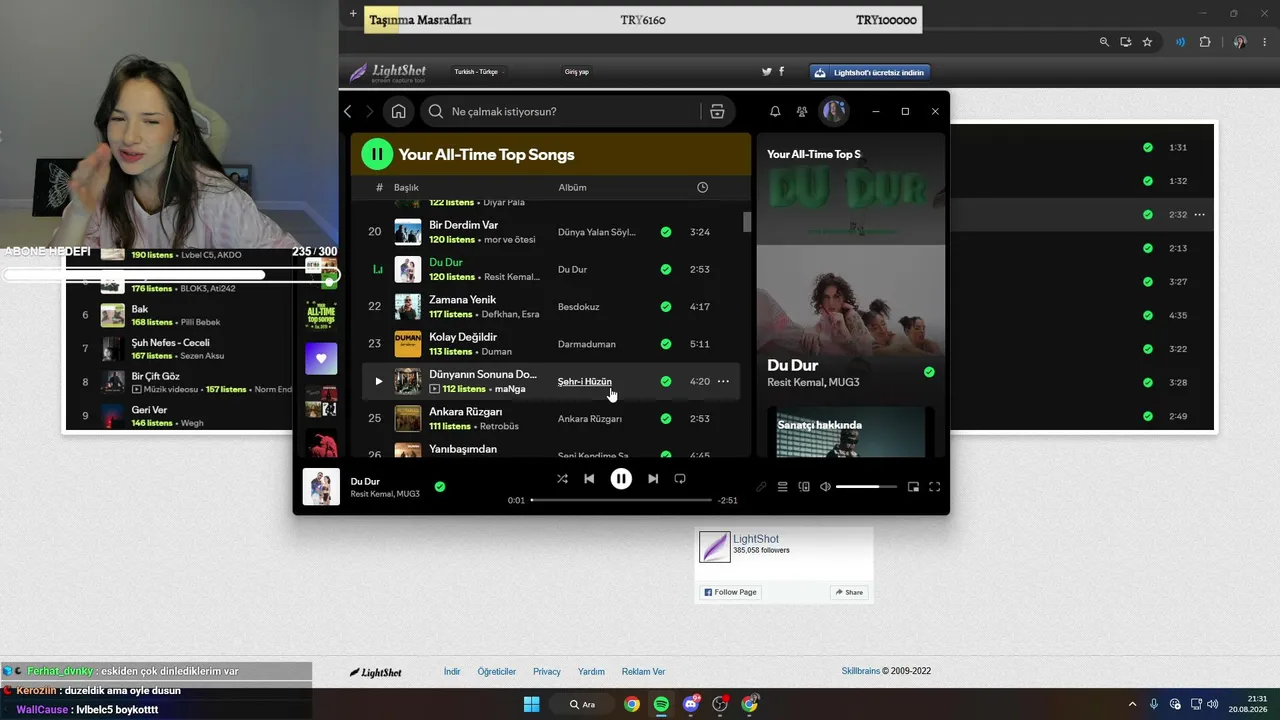
Task: Play Dünyanın Sonuna Do... with its row play button
Action: pos(378,381)
